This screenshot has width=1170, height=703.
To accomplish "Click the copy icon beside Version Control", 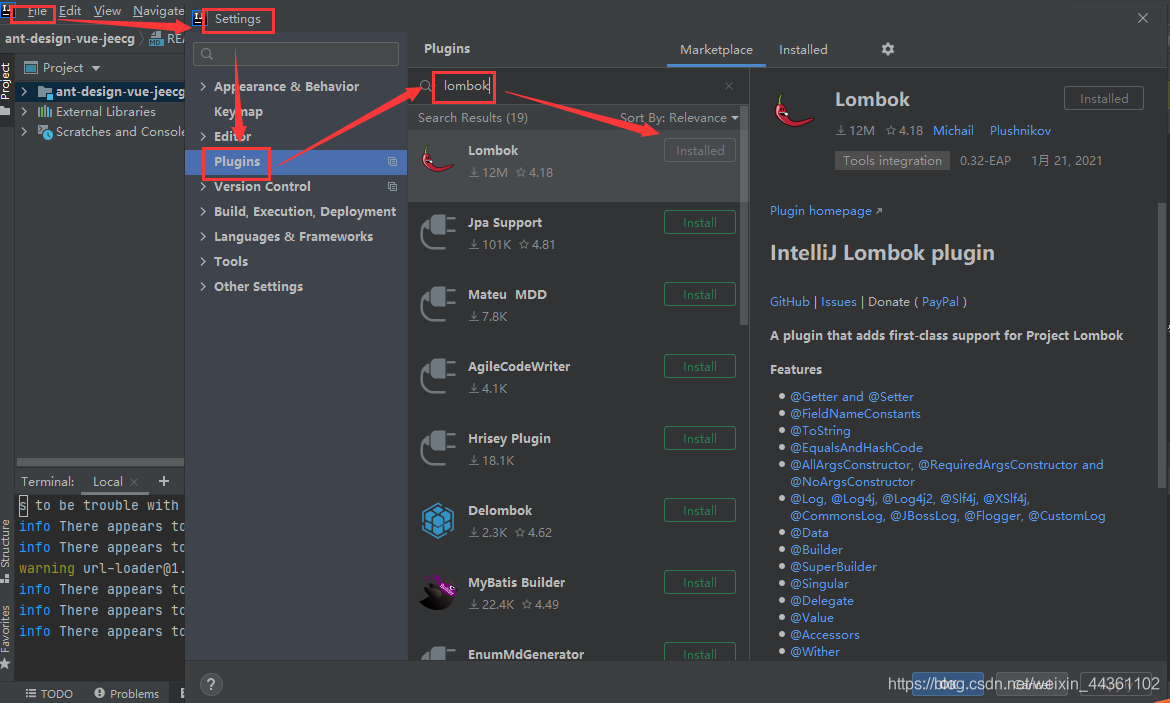I will 392,187.
